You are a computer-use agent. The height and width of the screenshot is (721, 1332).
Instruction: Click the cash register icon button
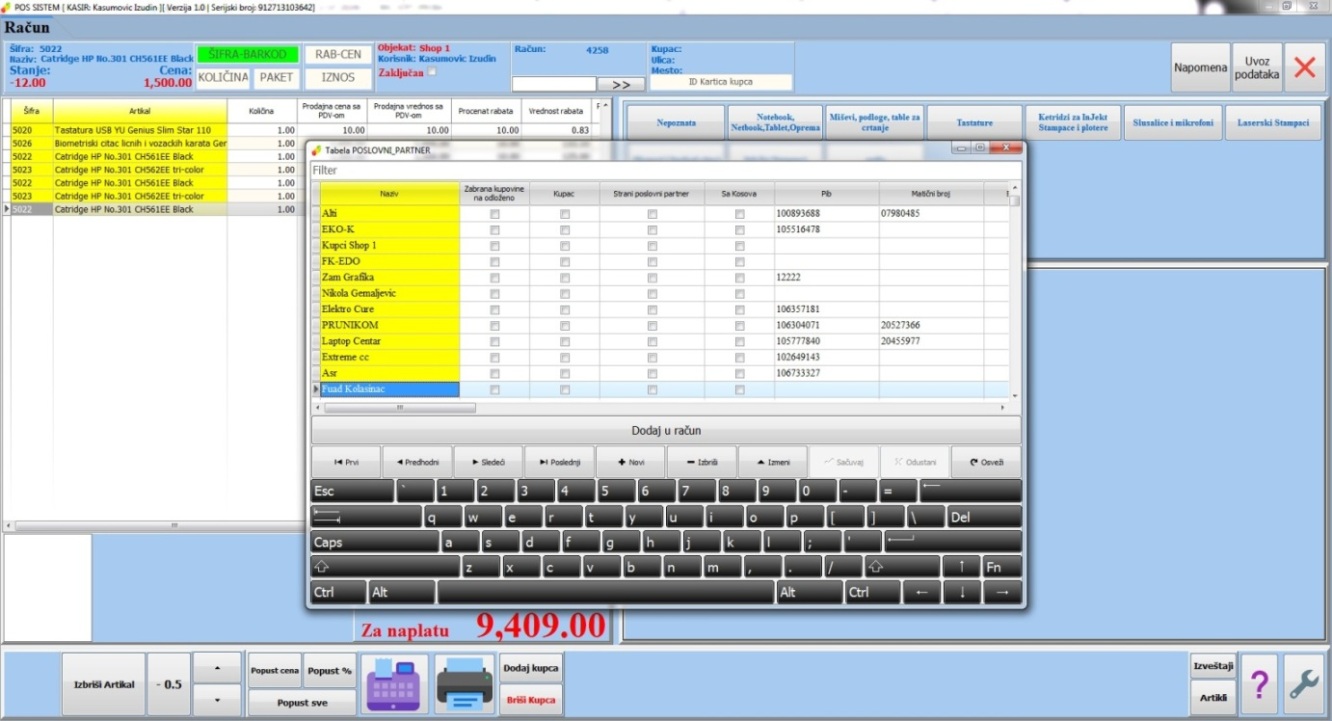(394, 684)
